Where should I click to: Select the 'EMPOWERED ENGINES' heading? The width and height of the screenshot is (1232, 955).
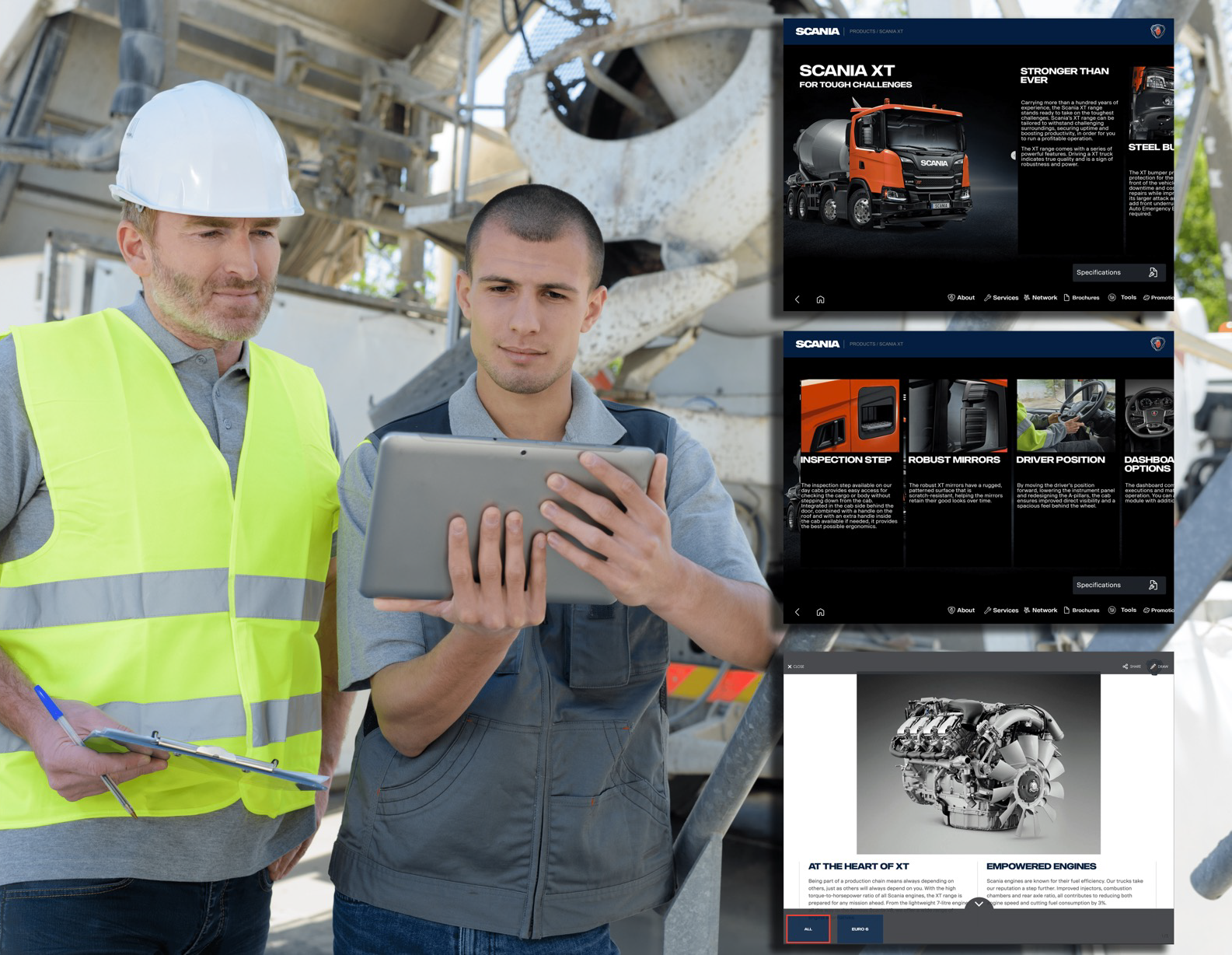pyautogui.click(x=1041, y=866)
